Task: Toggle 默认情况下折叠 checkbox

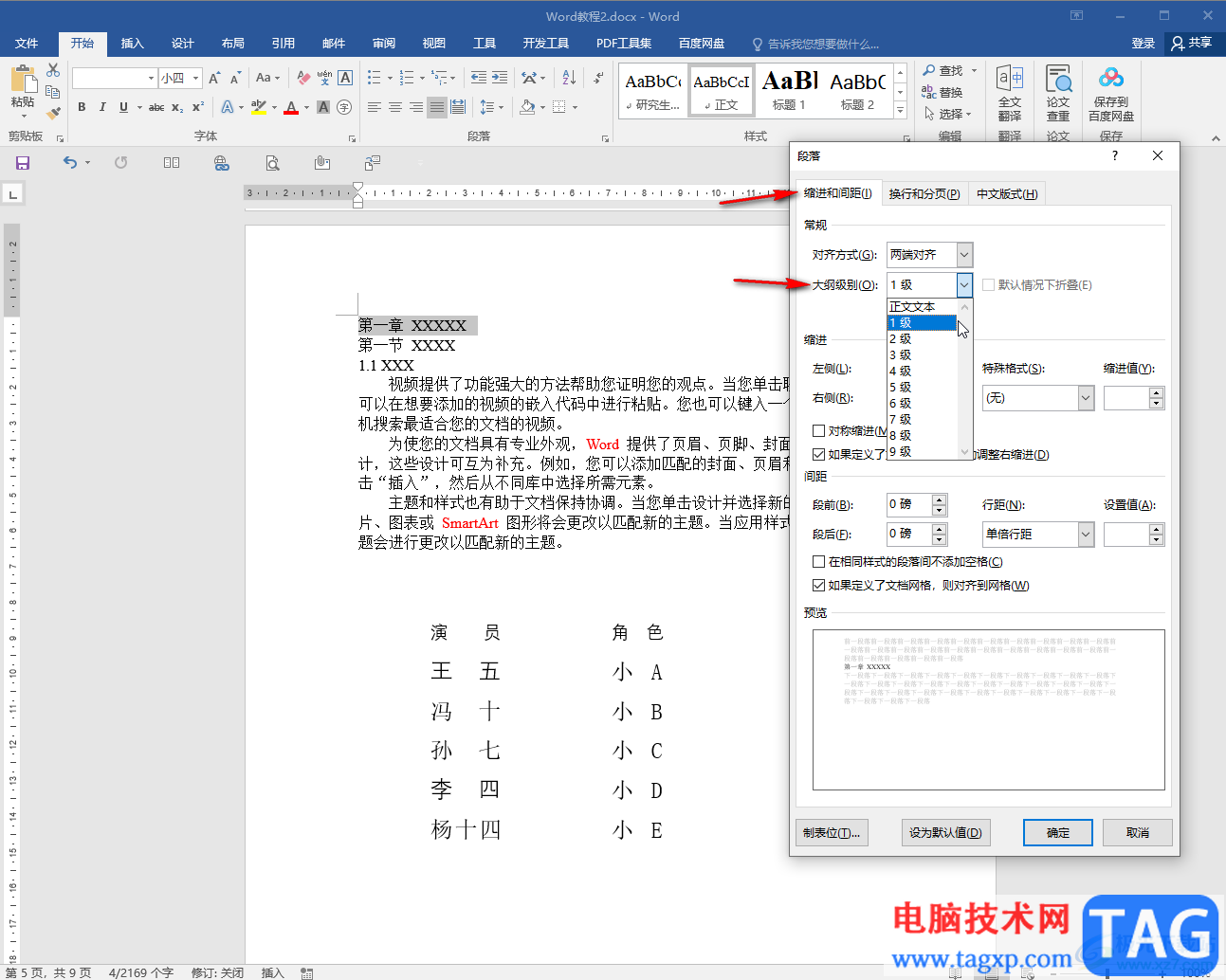Action: (989, 284)
